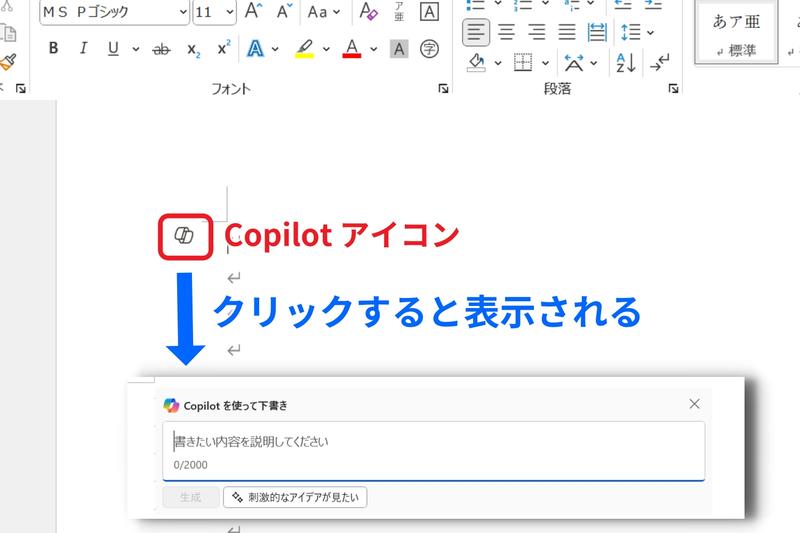Image resolution: width=800 pixels, height=533 pixels.
Task: Open the font size 11 combo box
Action: (214, 12)
